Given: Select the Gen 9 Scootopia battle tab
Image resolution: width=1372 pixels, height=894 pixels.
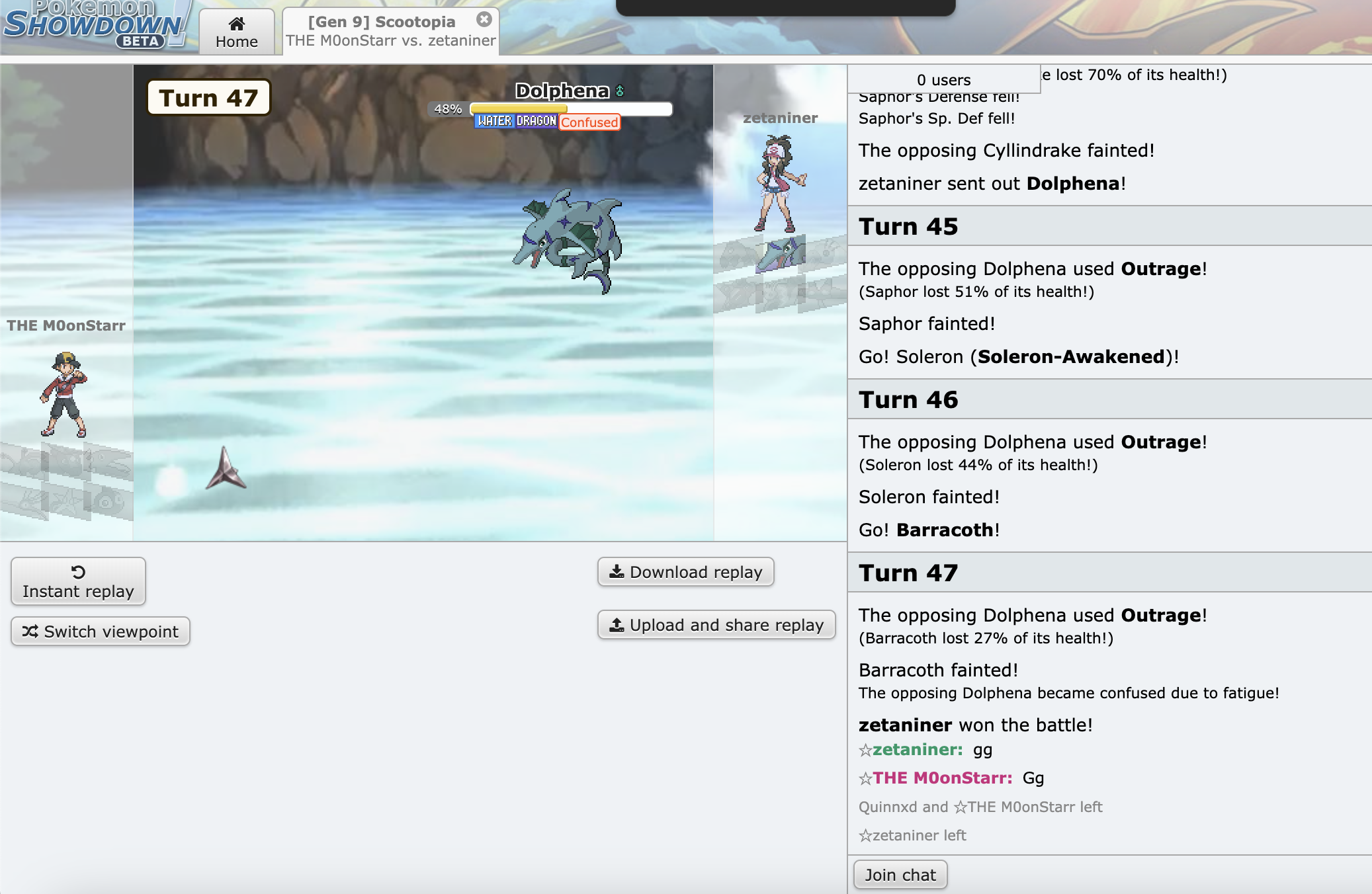Looking at the screenshot, I should [x=390, y=31].
